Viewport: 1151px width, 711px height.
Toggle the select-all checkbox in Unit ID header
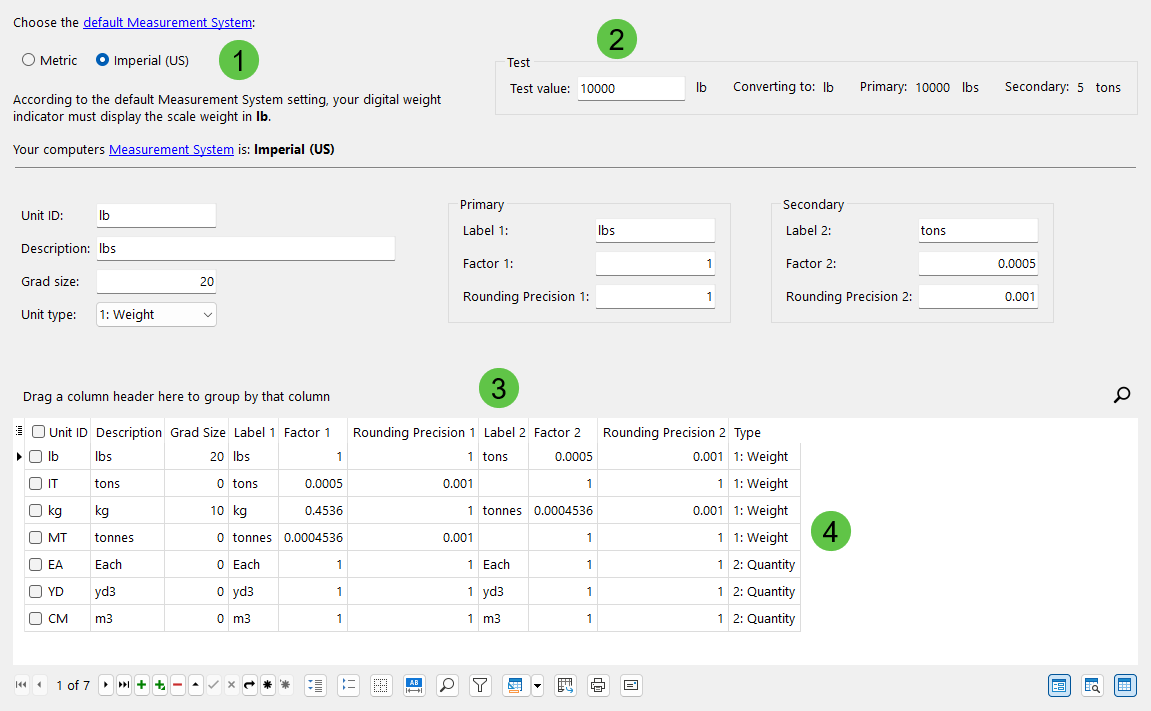[x=38, y=432]
